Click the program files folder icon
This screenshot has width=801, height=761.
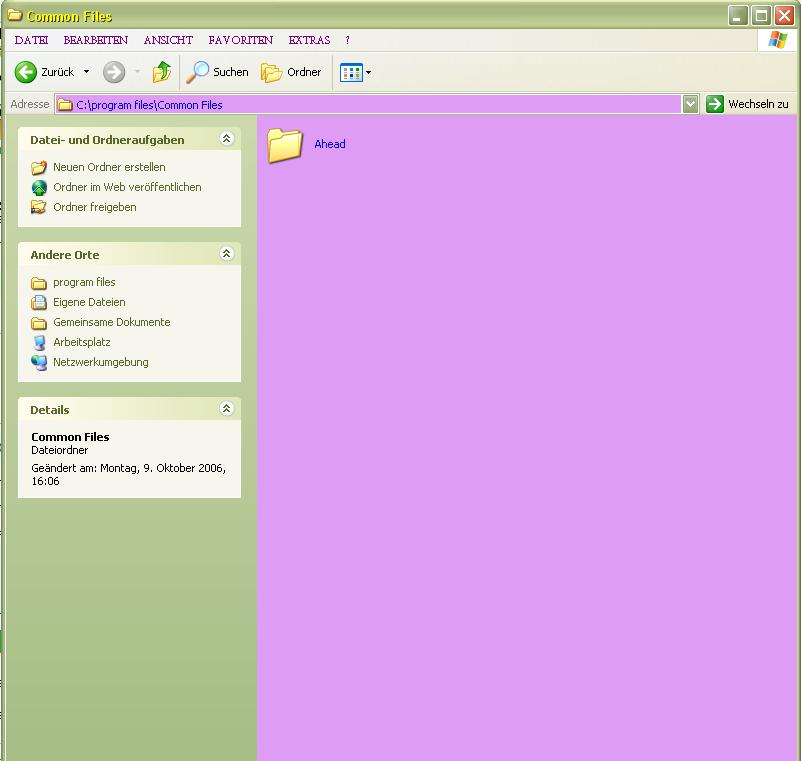coord(39,282)
